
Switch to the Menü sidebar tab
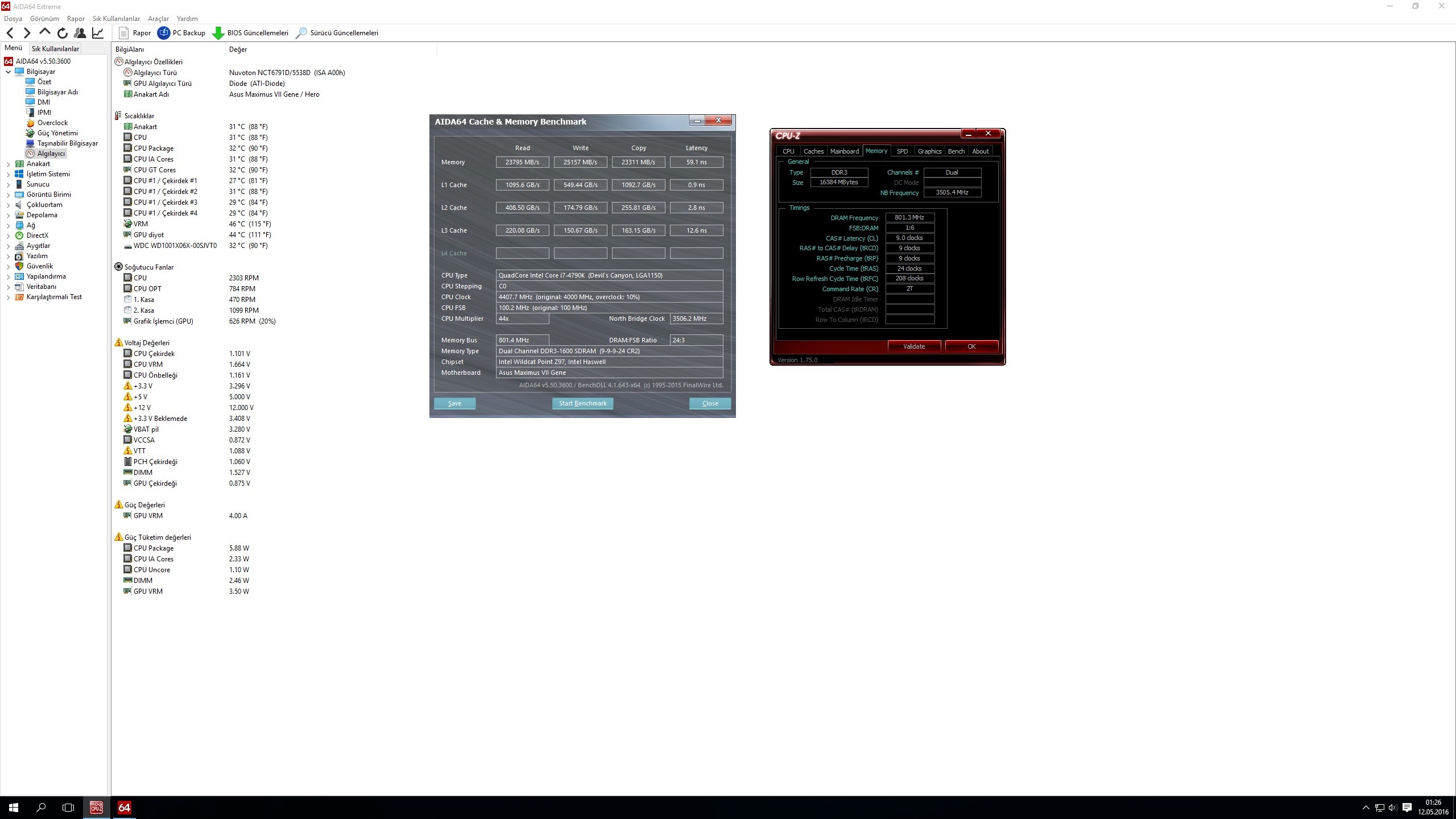[13, 48]
